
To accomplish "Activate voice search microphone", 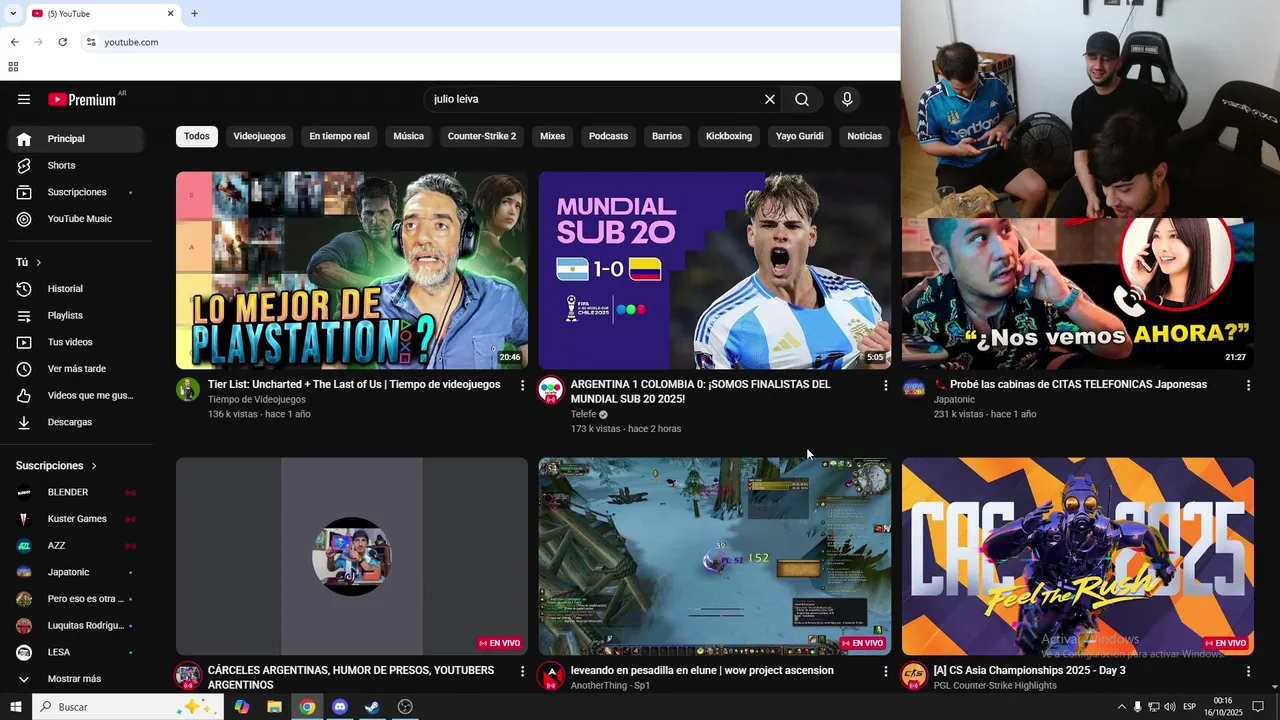I will pos(847,99).
